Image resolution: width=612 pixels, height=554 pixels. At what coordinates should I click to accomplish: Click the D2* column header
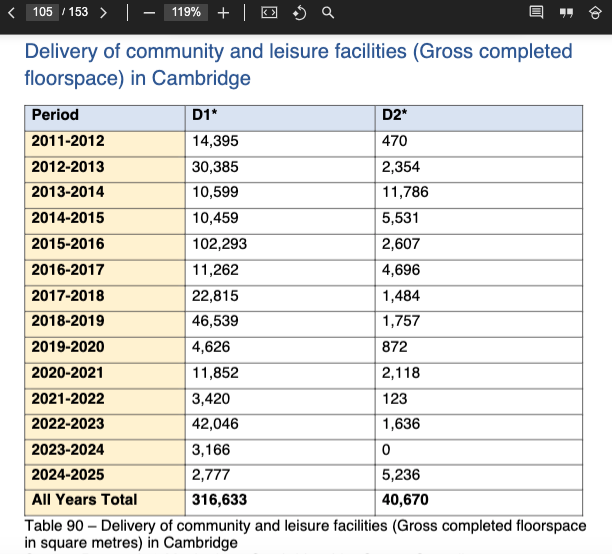point(395,115)
